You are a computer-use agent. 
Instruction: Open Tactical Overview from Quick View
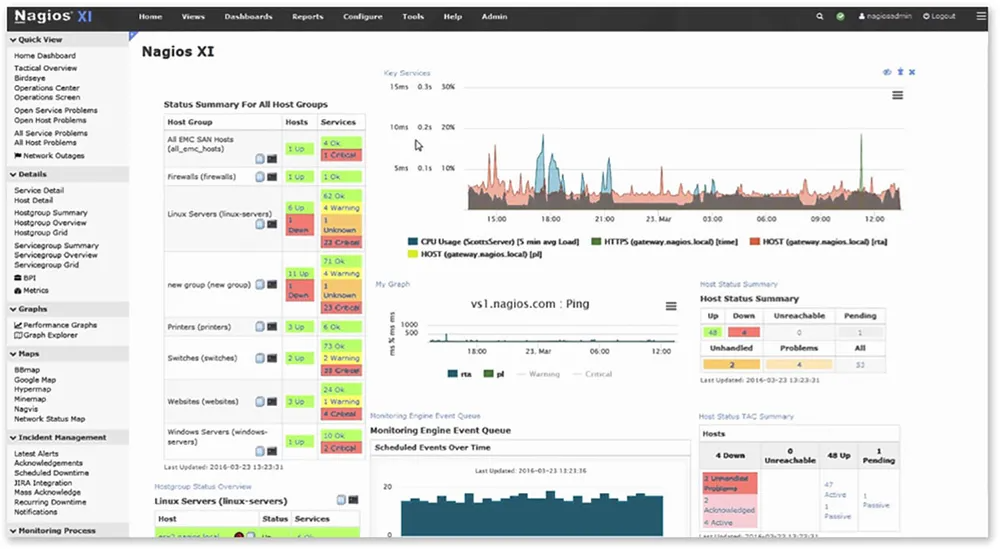coord(46,68)
